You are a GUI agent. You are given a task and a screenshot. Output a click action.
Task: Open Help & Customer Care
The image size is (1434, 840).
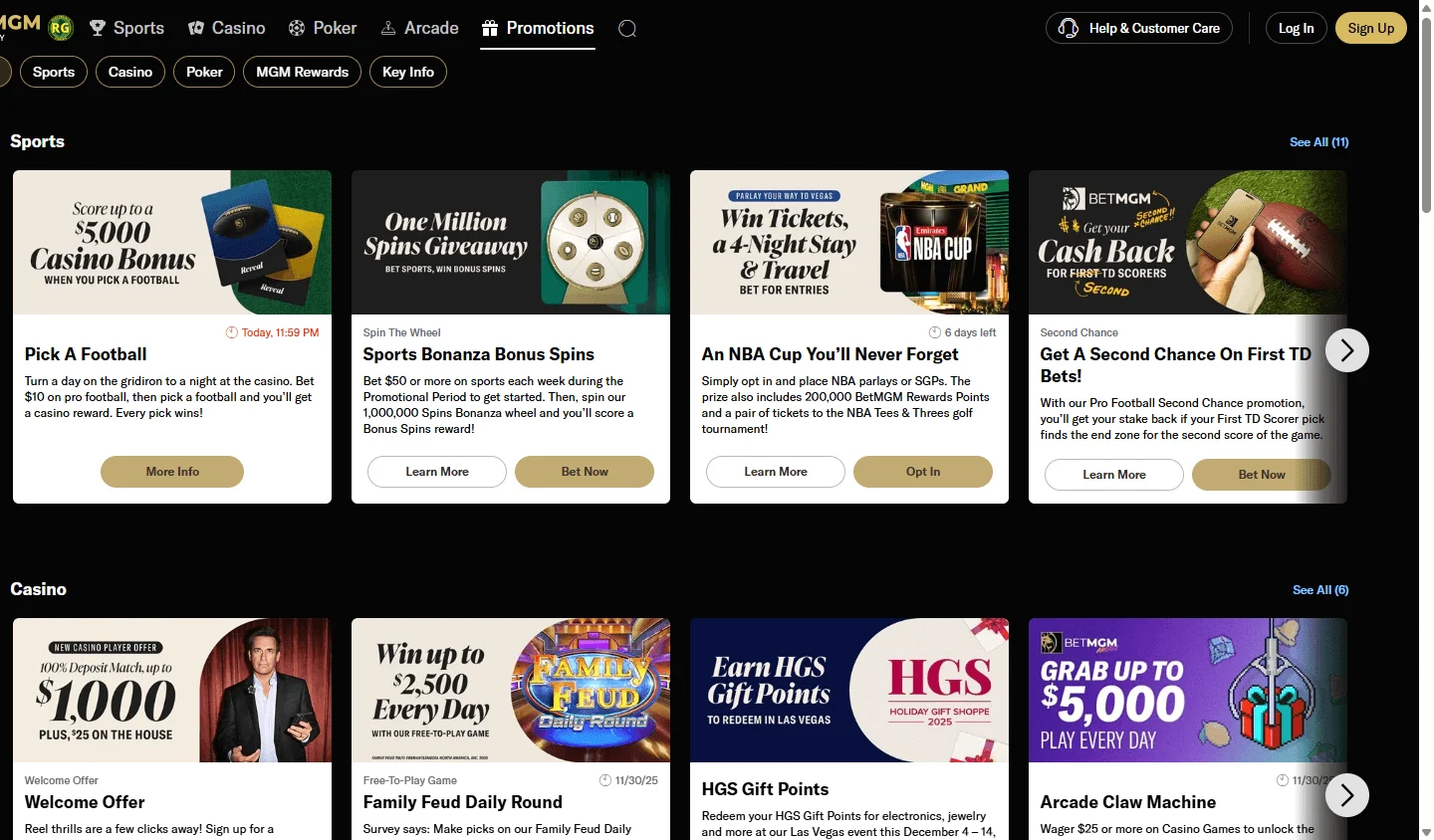pos(1139,28)
